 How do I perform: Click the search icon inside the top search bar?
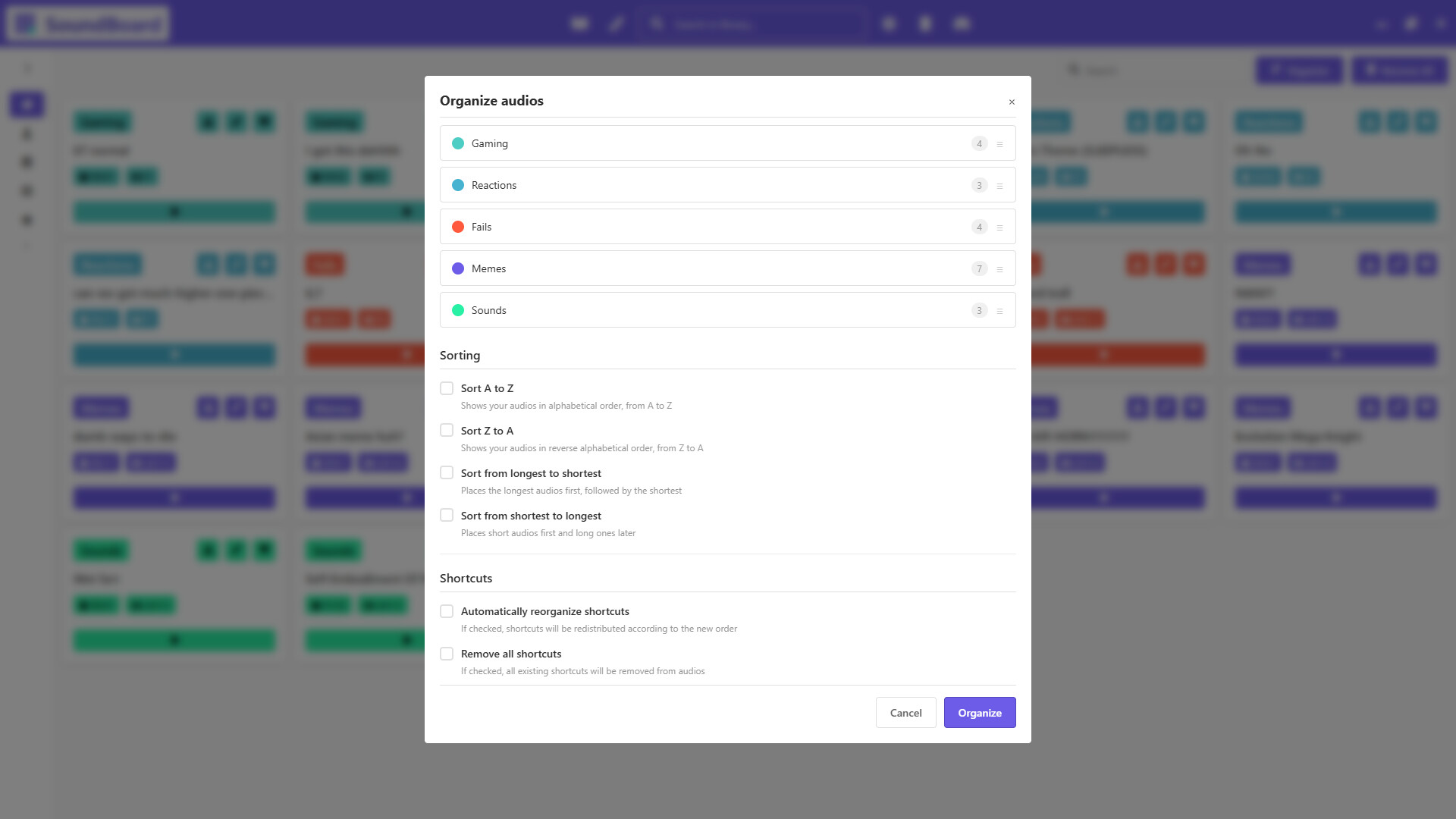pyautogui.click(x=657, y=24)
